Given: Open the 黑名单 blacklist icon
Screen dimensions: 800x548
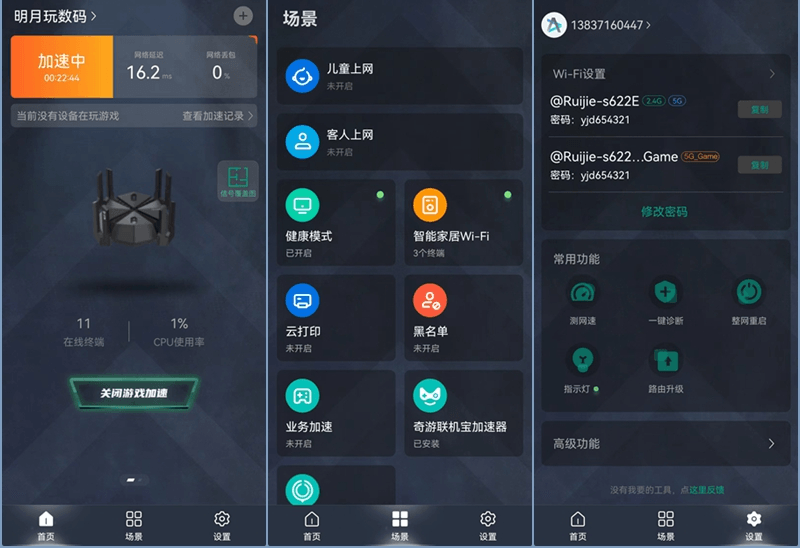Looking at the screenshot, I should pos(430,300).
